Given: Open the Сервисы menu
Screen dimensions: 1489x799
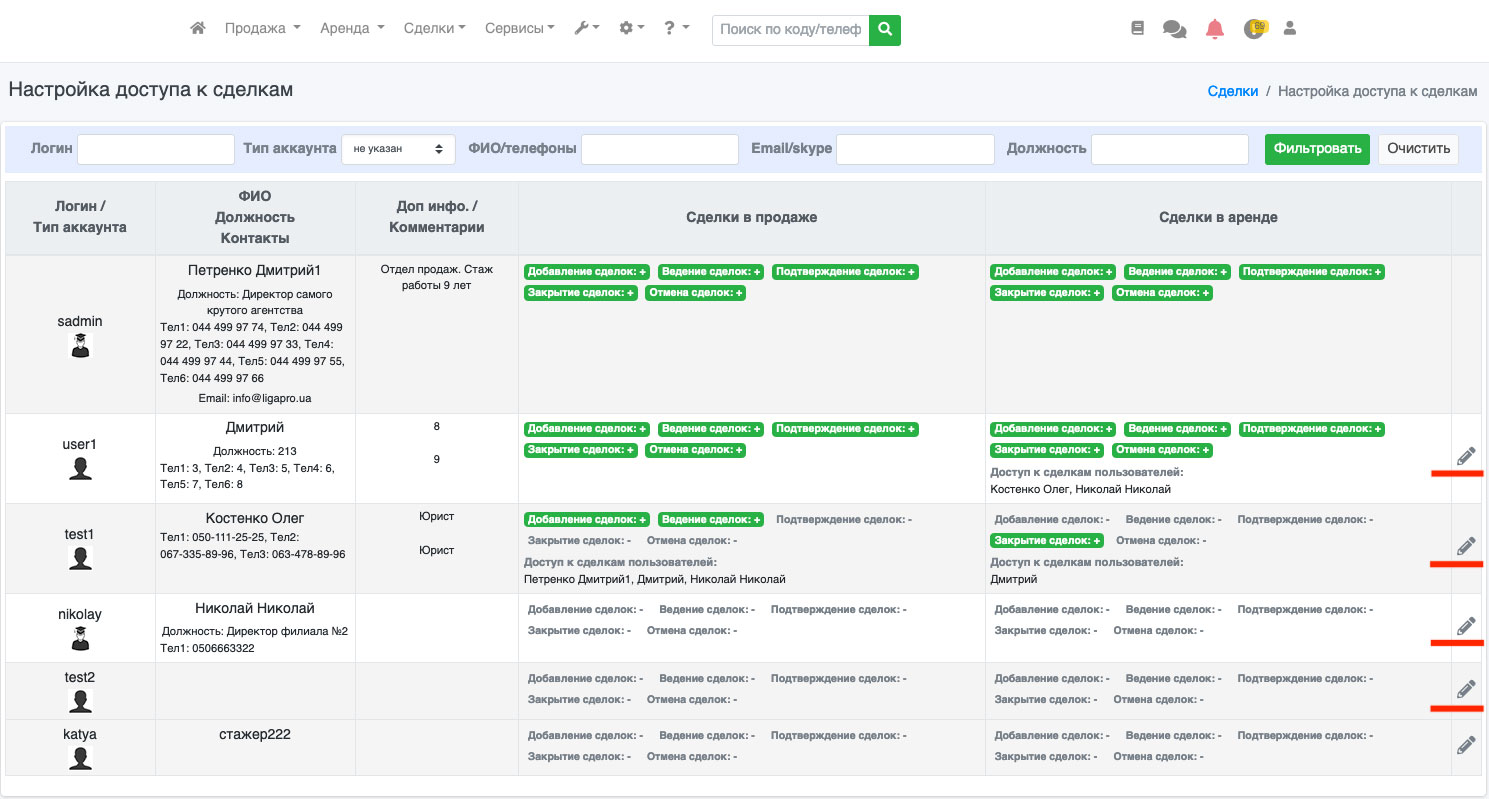Looking at the screenshot, I should [x=519, y=29].
